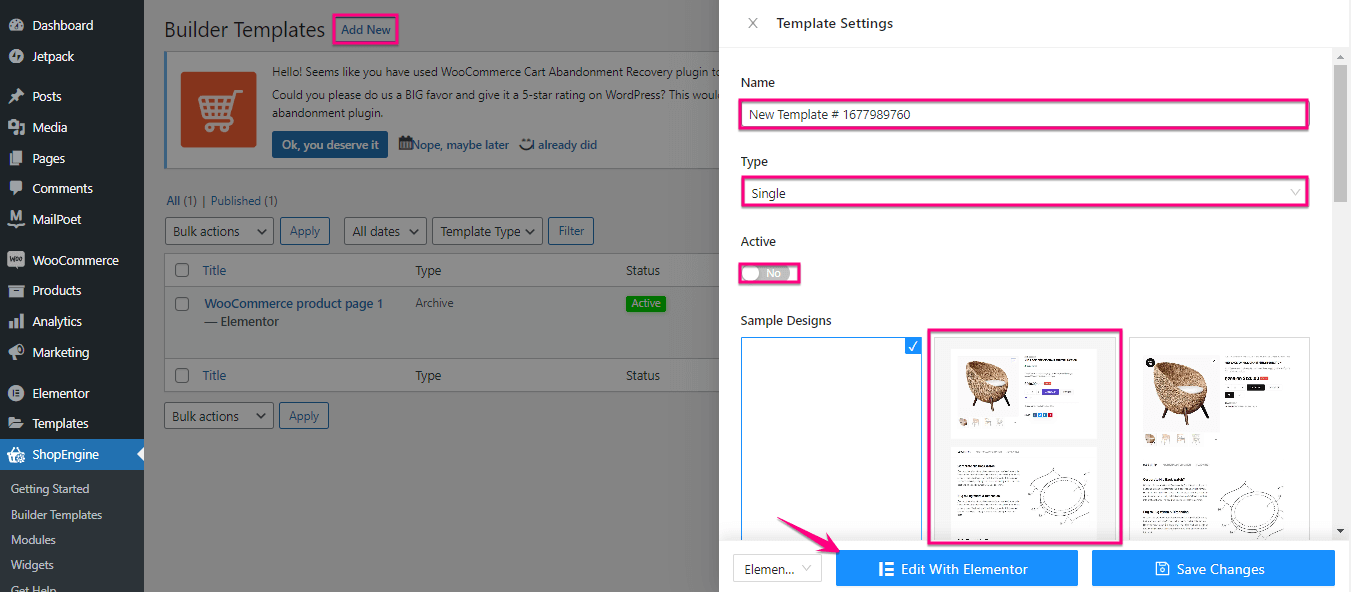Click the Dashboard gauge icon

(16, 25)
